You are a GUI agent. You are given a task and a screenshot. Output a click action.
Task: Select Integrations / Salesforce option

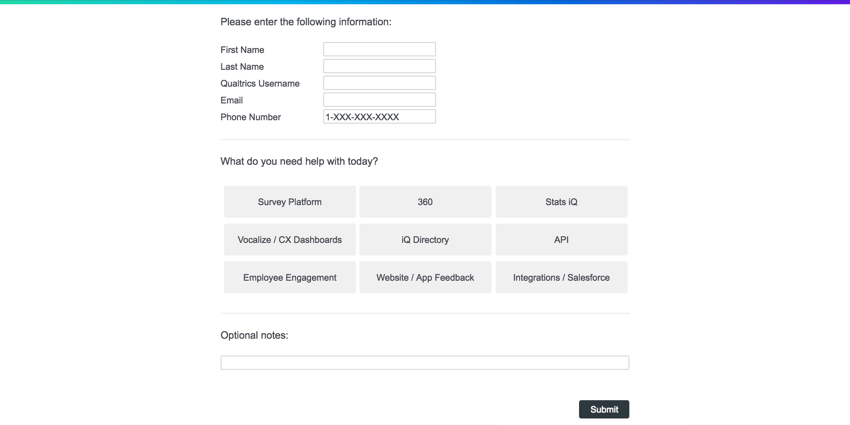click(561, 278)
